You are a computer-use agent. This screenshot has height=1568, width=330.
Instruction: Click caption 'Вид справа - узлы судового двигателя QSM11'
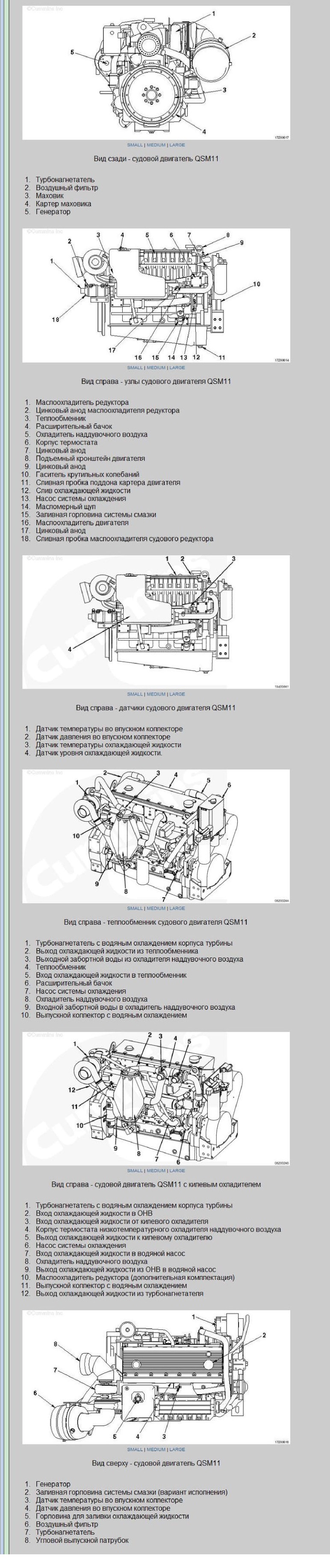click(156, 382)
